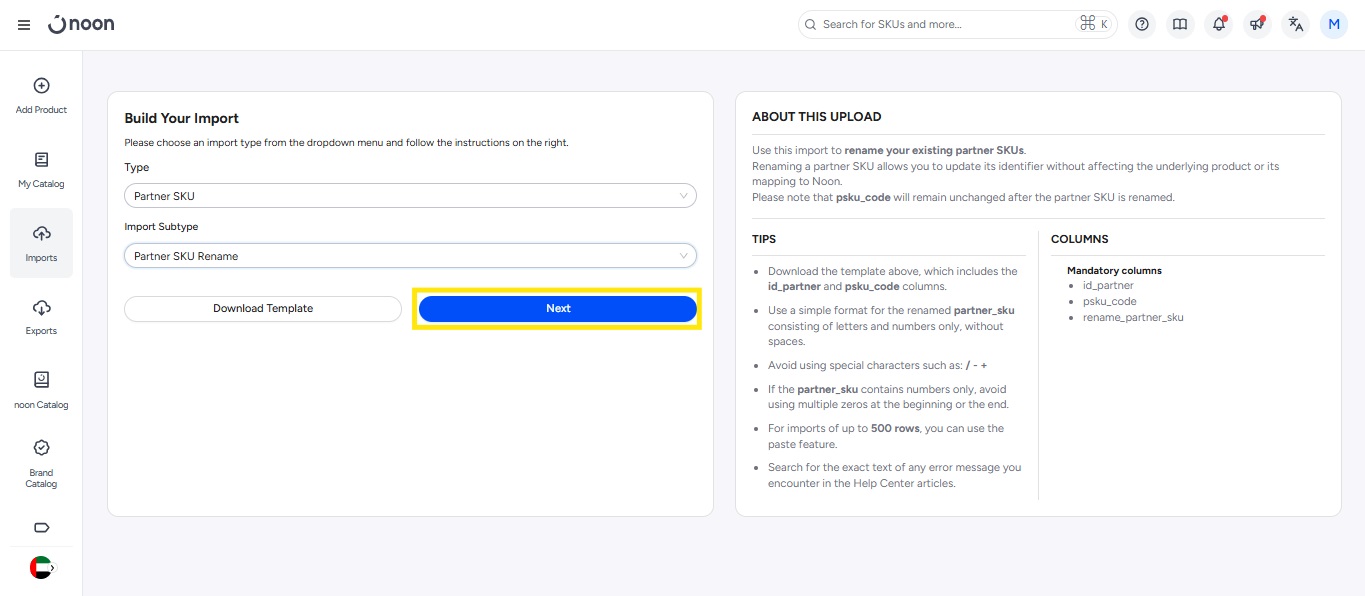Open noon Catalog in sidebar
This screenshot has width=1365, height=596.
(x=41, y=390)
